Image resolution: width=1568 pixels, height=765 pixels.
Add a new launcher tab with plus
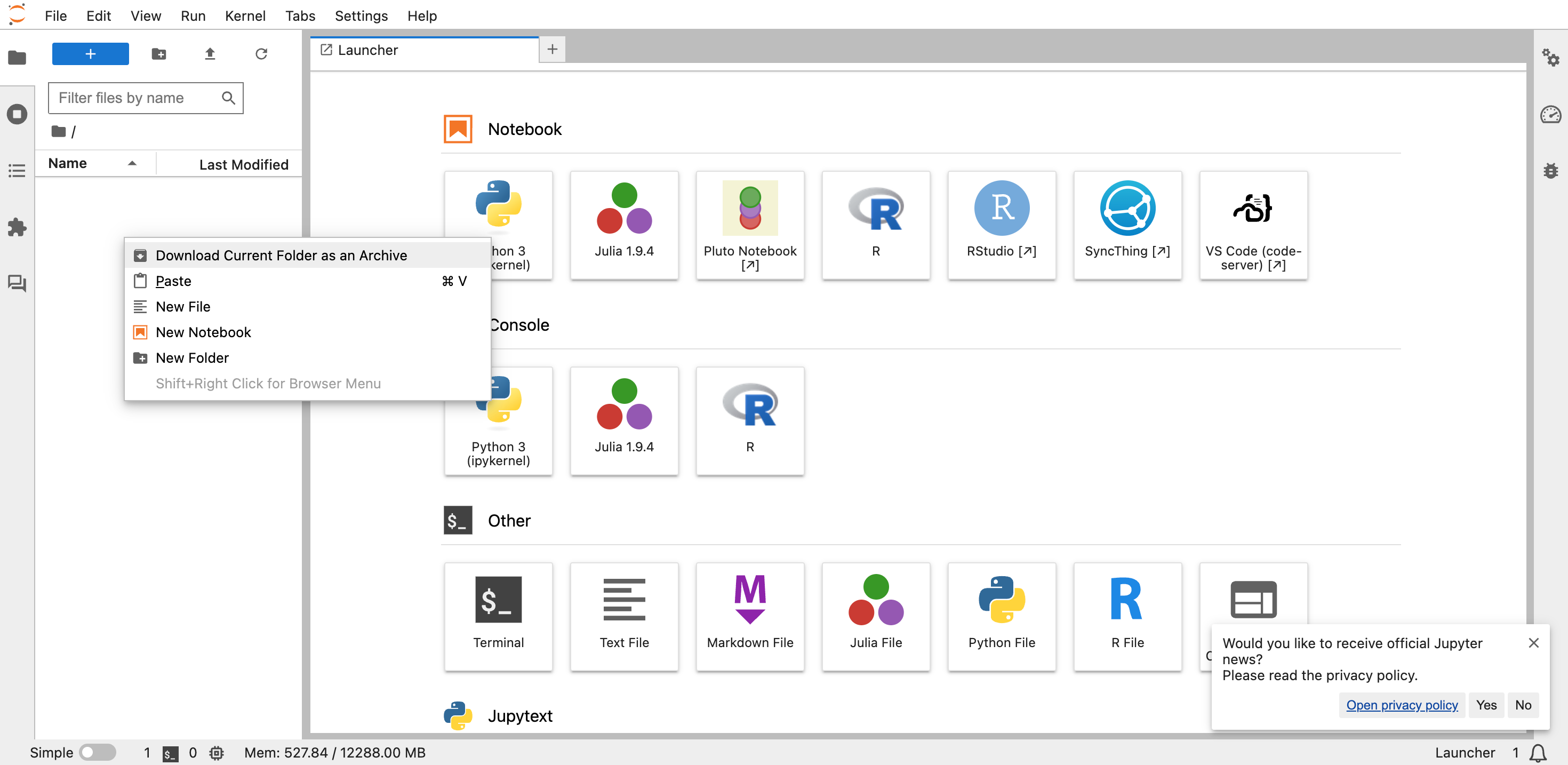[552, 49]
